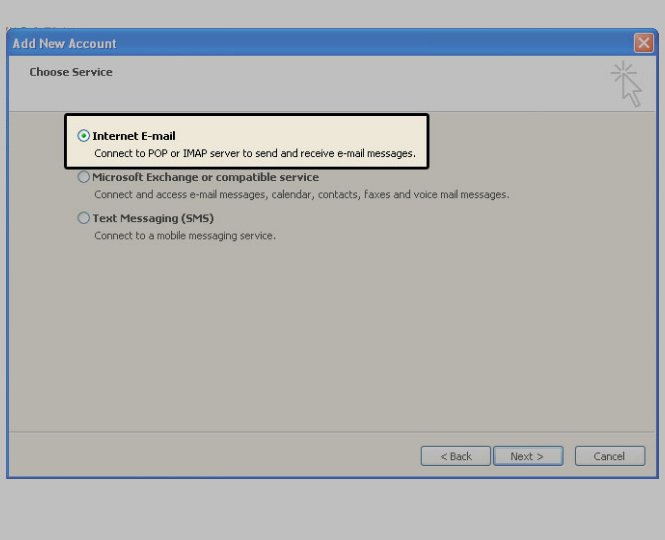Click the 'Choose Service' heading
This screenshot has width=665, height=540.
pyautogui.click(x=71, y=72)
